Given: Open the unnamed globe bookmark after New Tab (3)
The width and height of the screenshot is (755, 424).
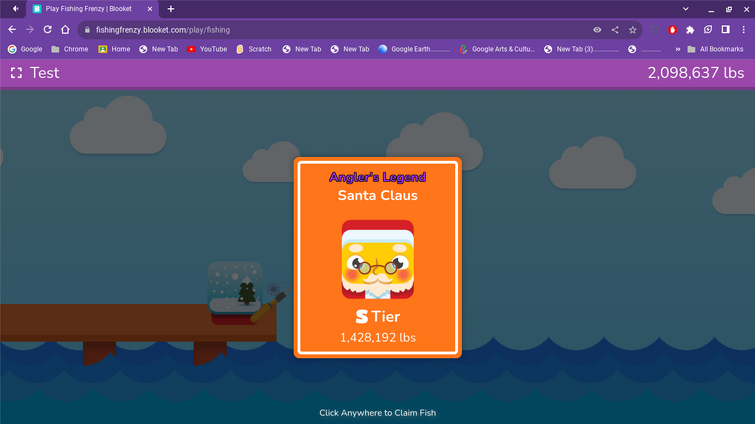Looking at the screenshot, I should tap(645, 49).
